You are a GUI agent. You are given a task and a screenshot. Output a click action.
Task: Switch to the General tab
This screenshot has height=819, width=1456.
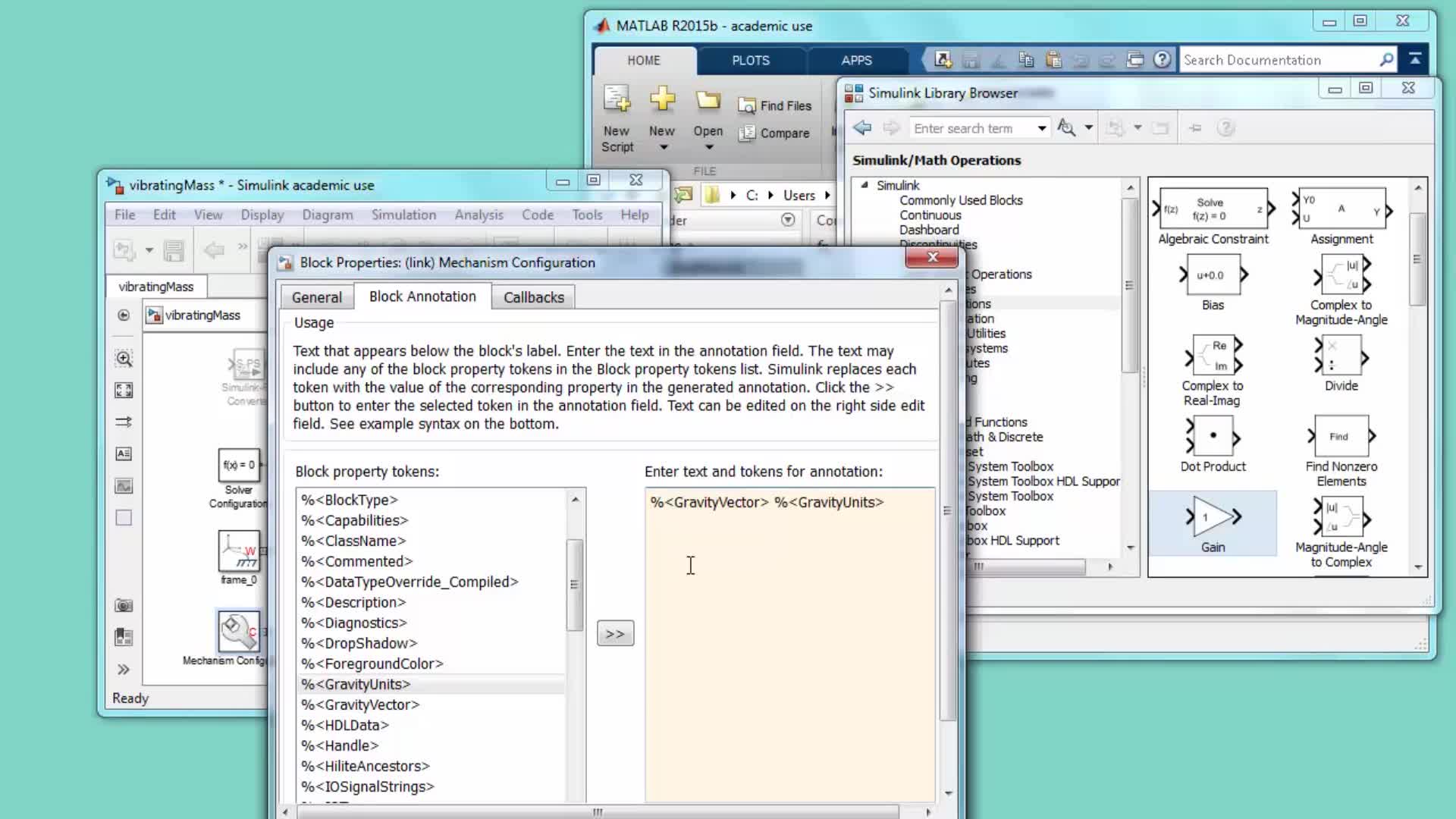[x=317, y=297]
